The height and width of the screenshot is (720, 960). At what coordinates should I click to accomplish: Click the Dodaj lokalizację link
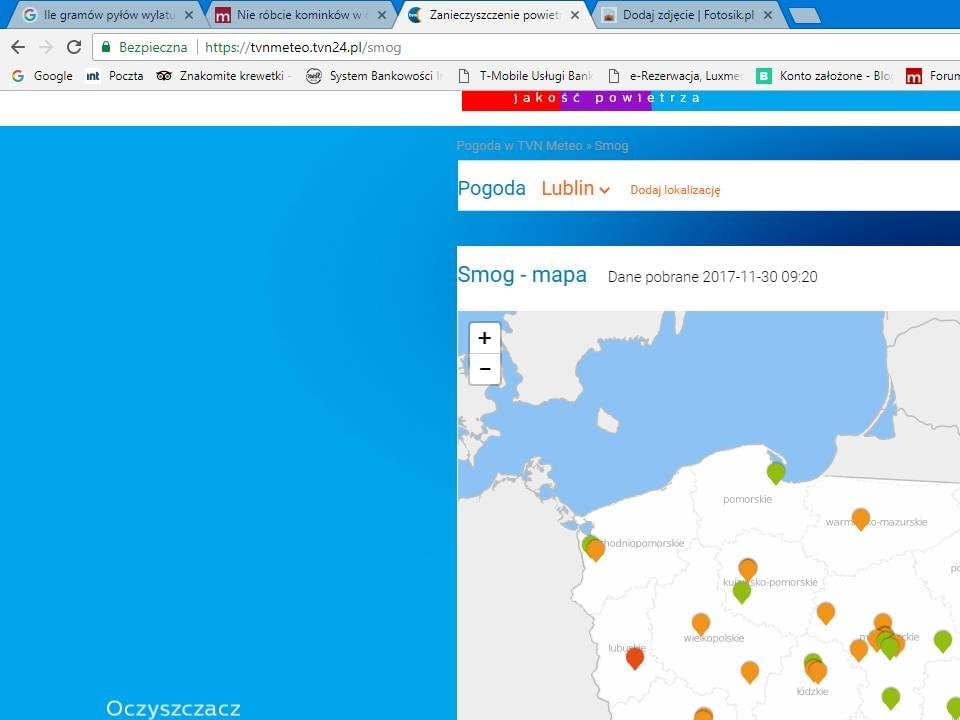pyautogui.click(x=675, y=190)
